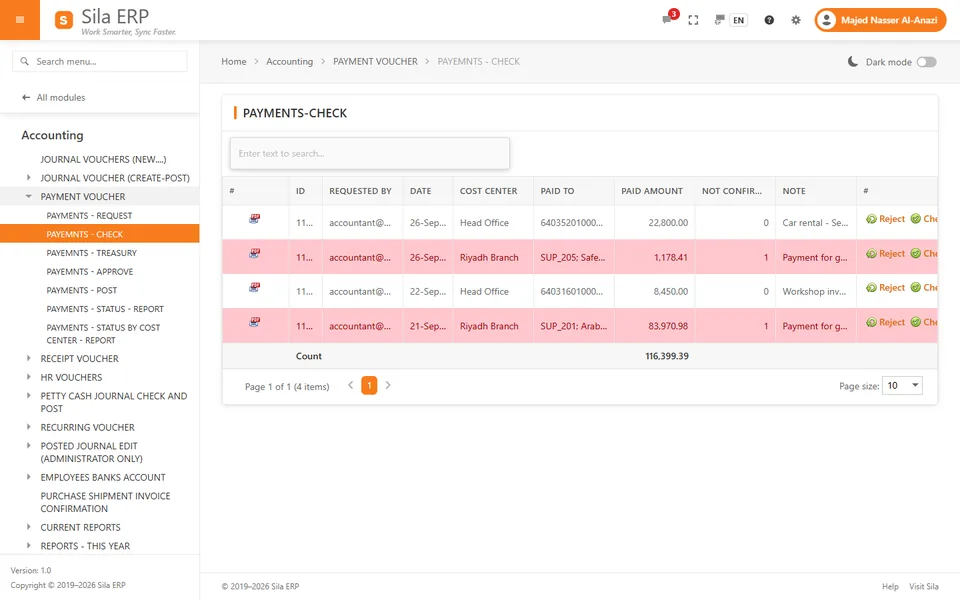Open the Help footer link
Viewport: 960px width, 600px height.
coord(890,587)
